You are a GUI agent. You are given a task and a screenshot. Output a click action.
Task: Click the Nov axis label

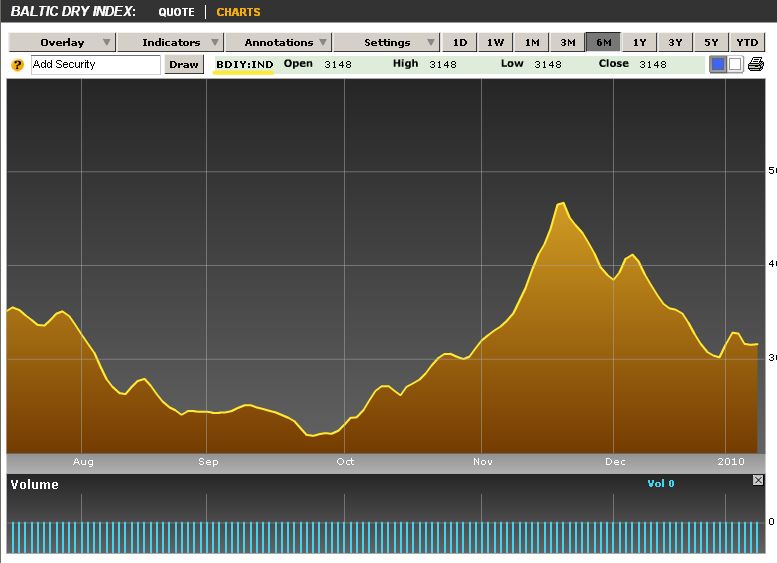483,461
